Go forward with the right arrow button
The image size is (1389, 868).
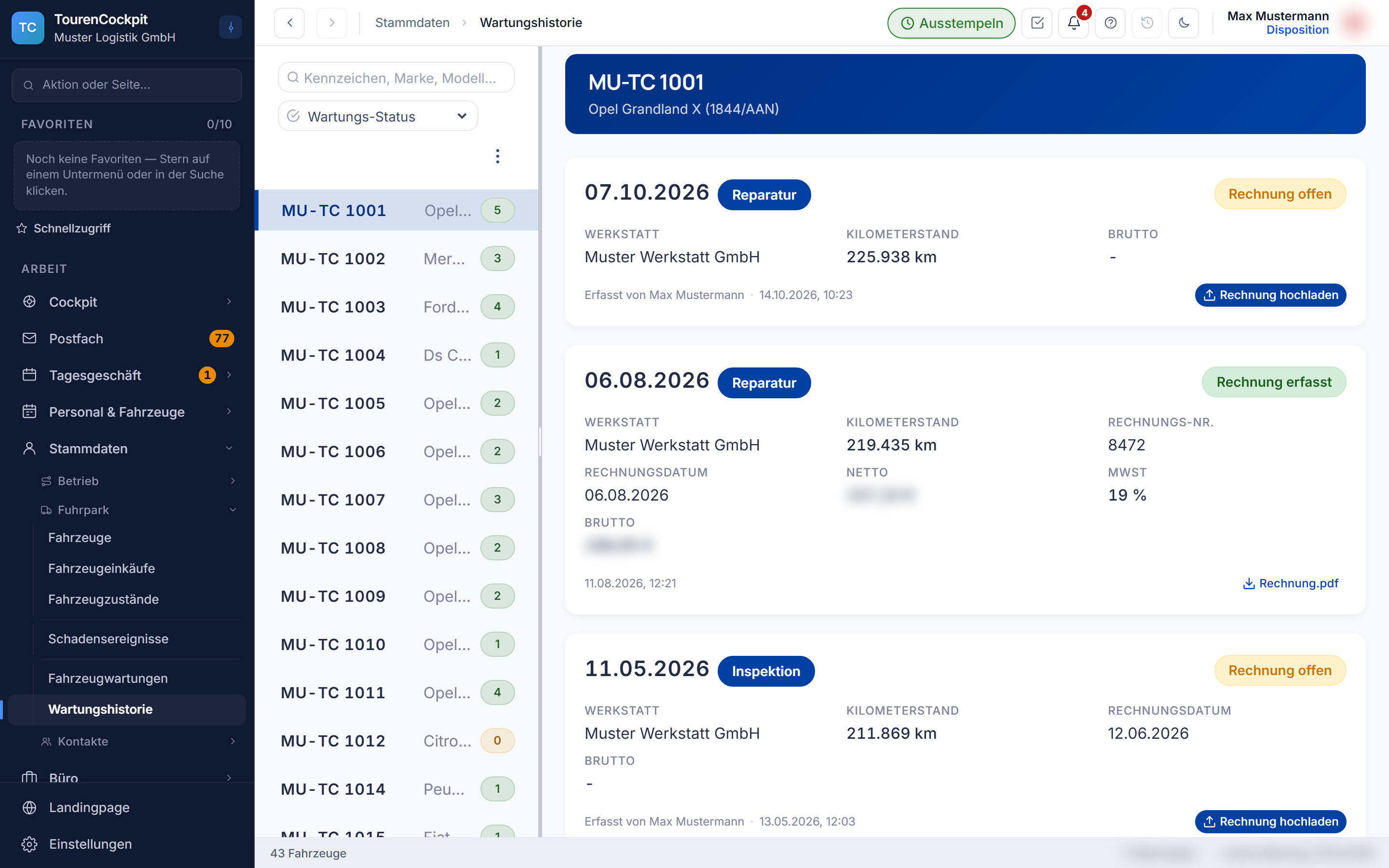[x=332, y=23]
